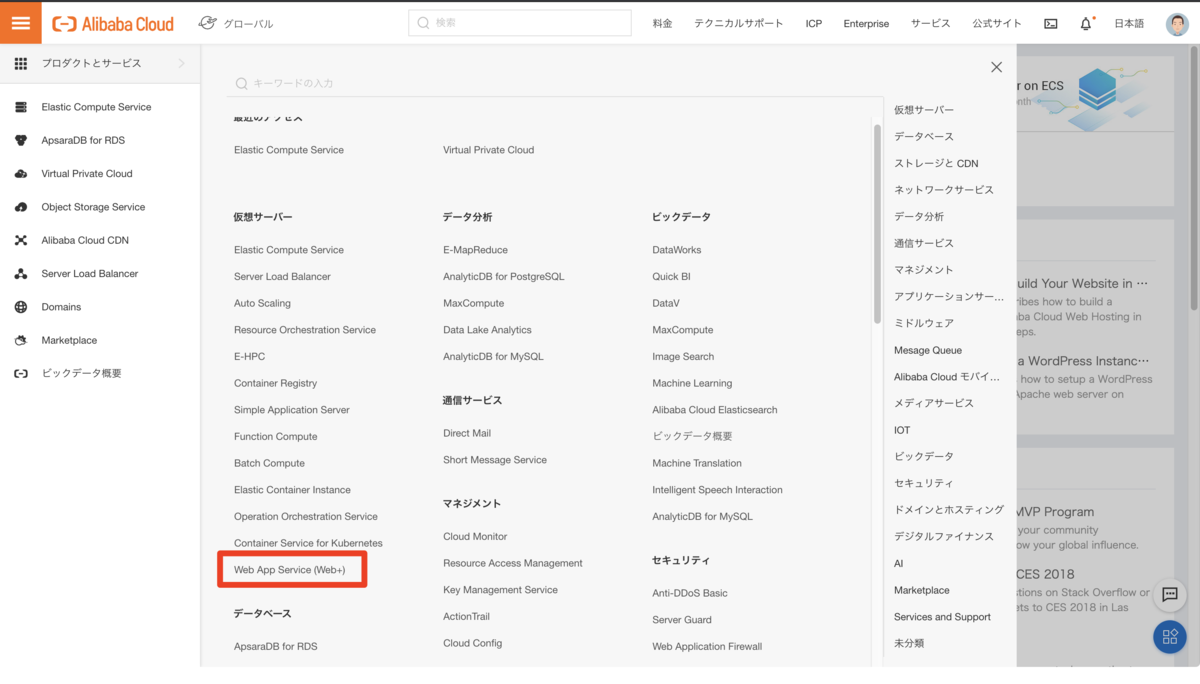Open Key Management Service
1200x684 pixels.
(x=500, y=590)
